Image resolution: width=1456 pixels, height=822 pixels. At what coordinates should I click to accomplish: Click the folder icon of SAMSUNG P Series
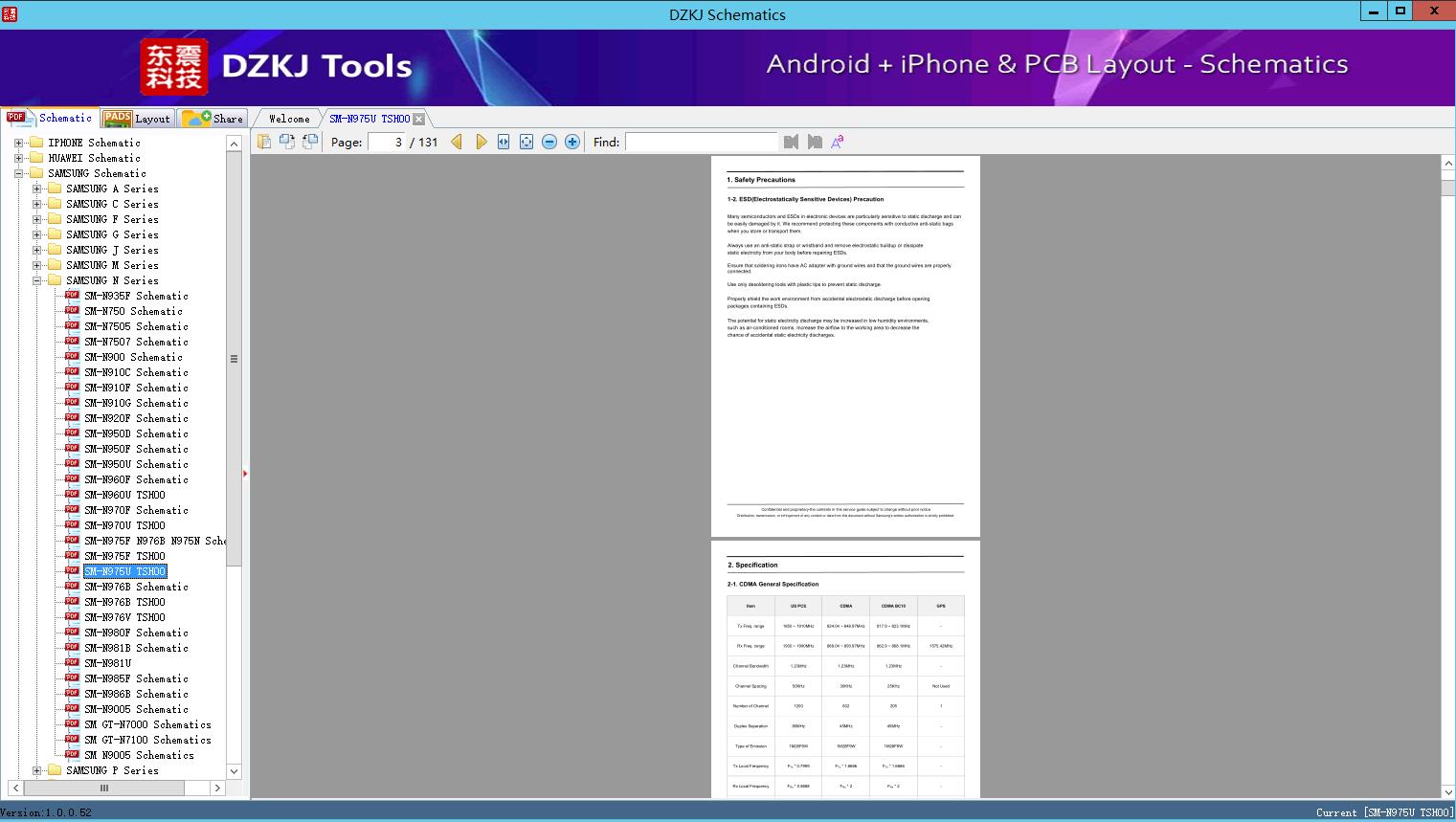(55, 770)
